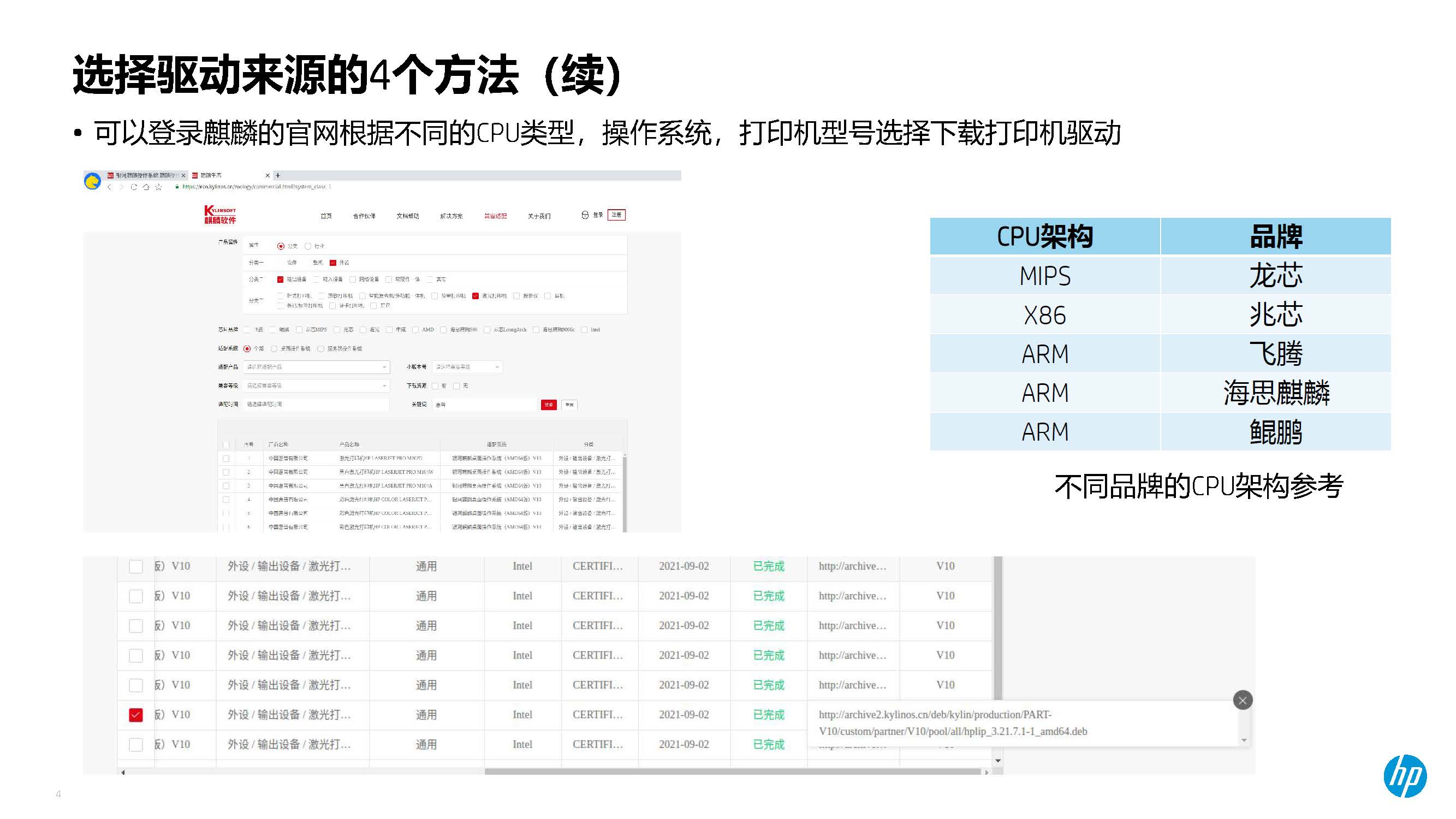The image size is (1456, 819).
Task: Click the browser reload icon
Action: point(134,187)
